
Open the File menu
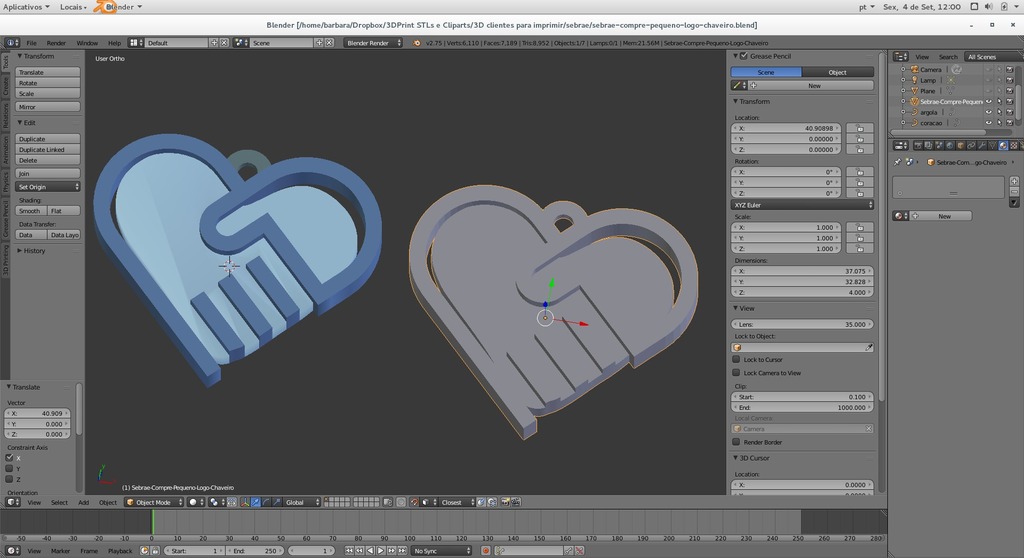click(31, 42)
